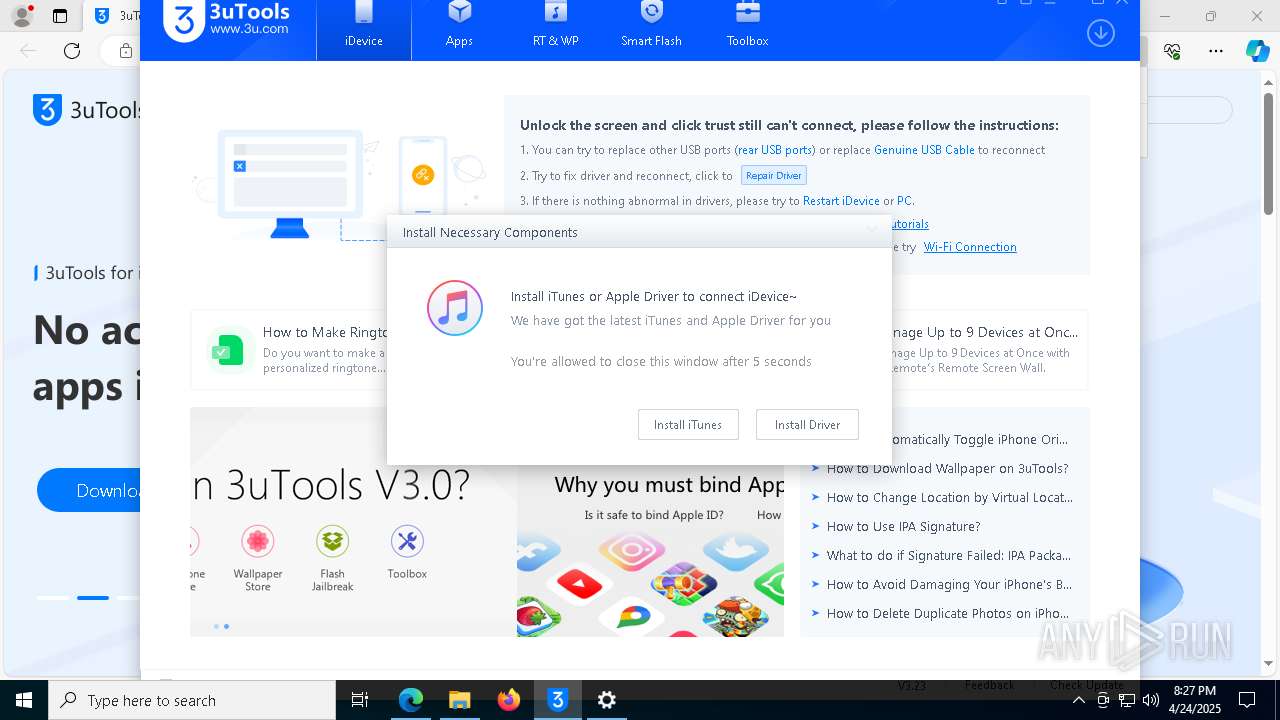Image resolution: width=1280 pixels, height=720 pixels.
Task: Click the taskbar search box
Action: coord(192,700)
